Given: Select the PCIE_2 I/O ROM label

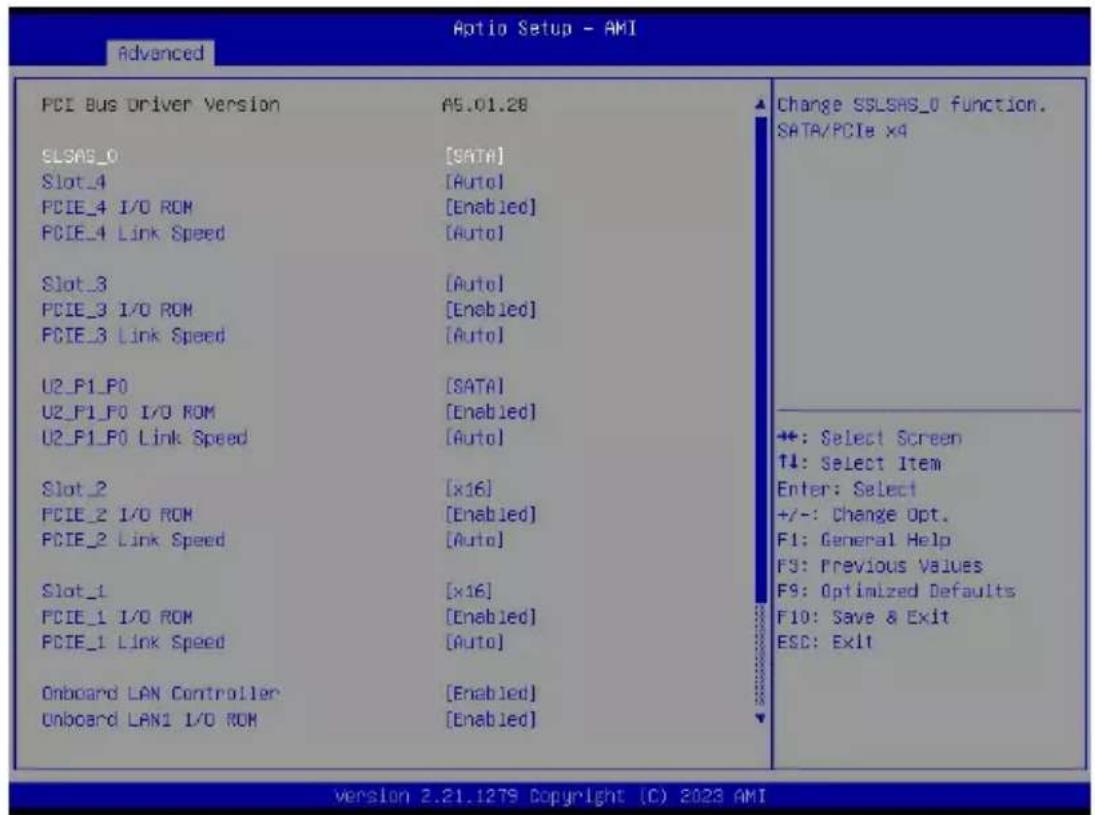Looking at the screenshot, I should coord(117,515).
